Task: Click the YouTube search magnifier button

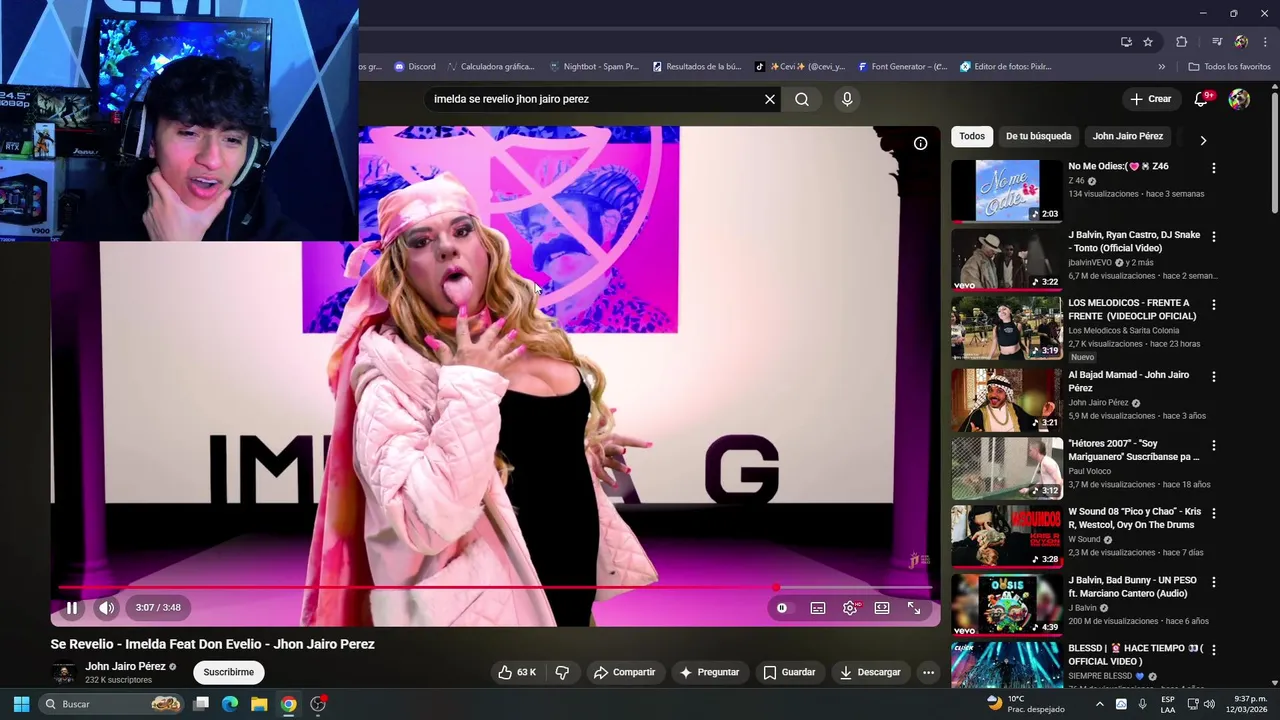Action: (802, 99)
